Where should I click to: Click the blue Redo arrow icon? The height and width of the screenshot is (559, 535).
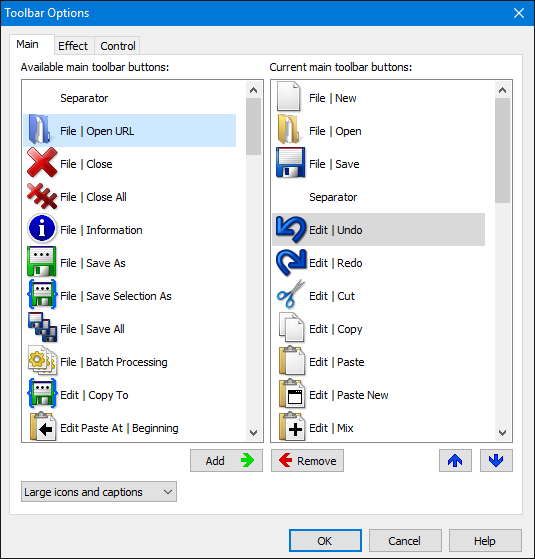291,262
